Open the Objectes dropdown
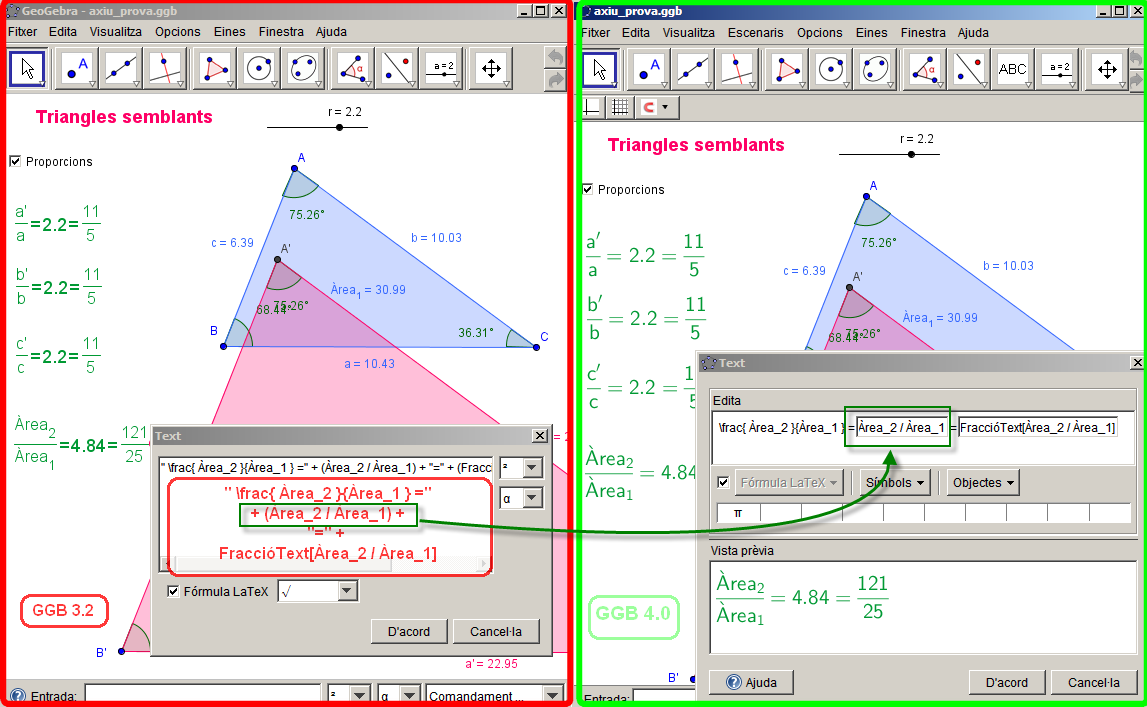The width and height of the screenshot is (1147, 707). [983, 483]
